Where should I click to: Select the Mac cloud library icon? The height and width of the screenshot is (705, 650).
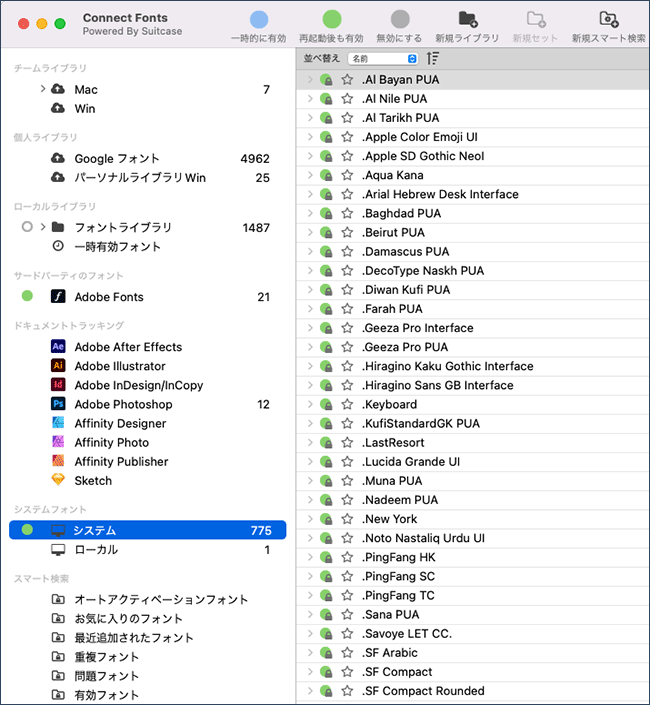coord(58,89)
